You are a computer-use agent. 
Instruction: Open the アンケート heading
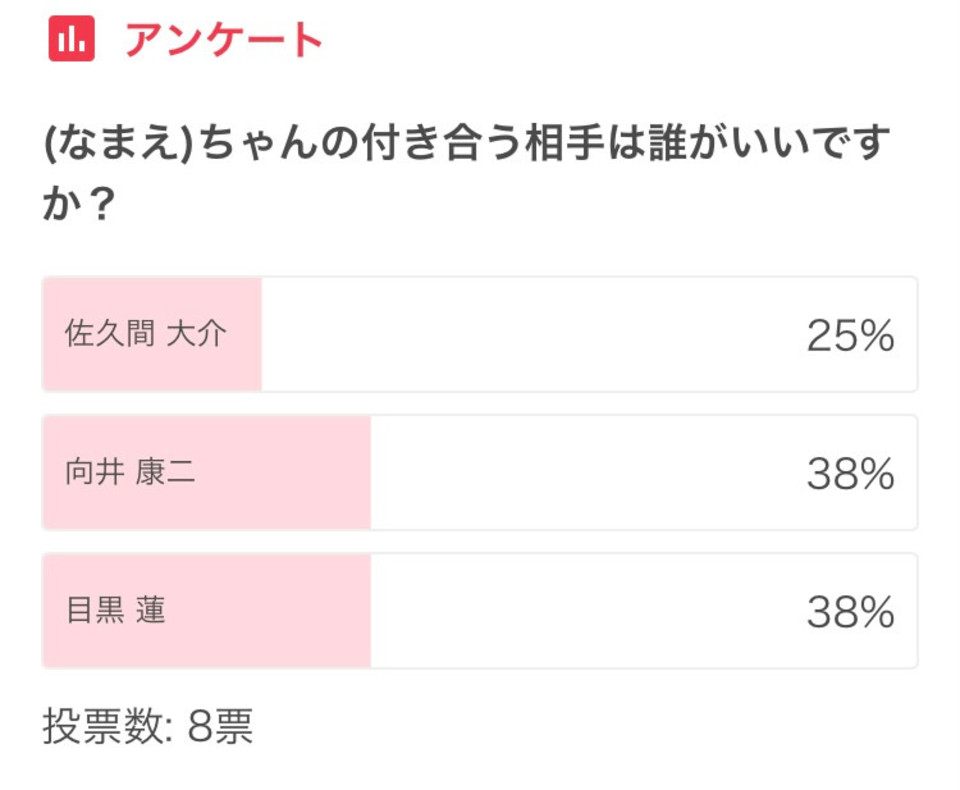click(x=223, y=40)
